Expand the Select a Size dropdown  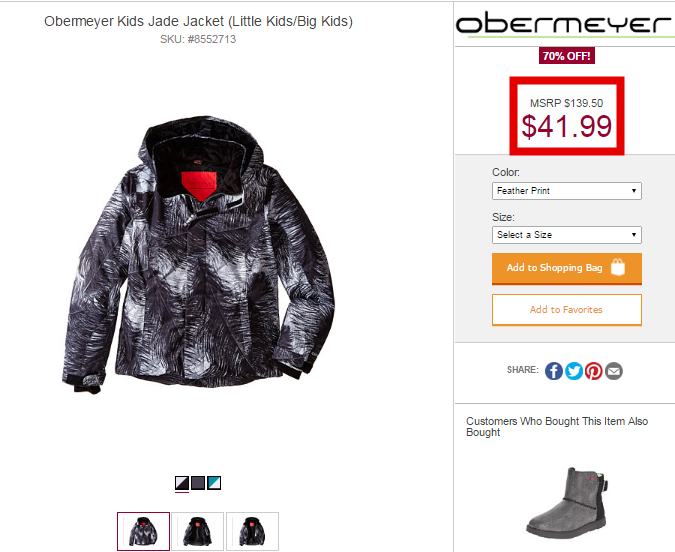pos(567,235)
